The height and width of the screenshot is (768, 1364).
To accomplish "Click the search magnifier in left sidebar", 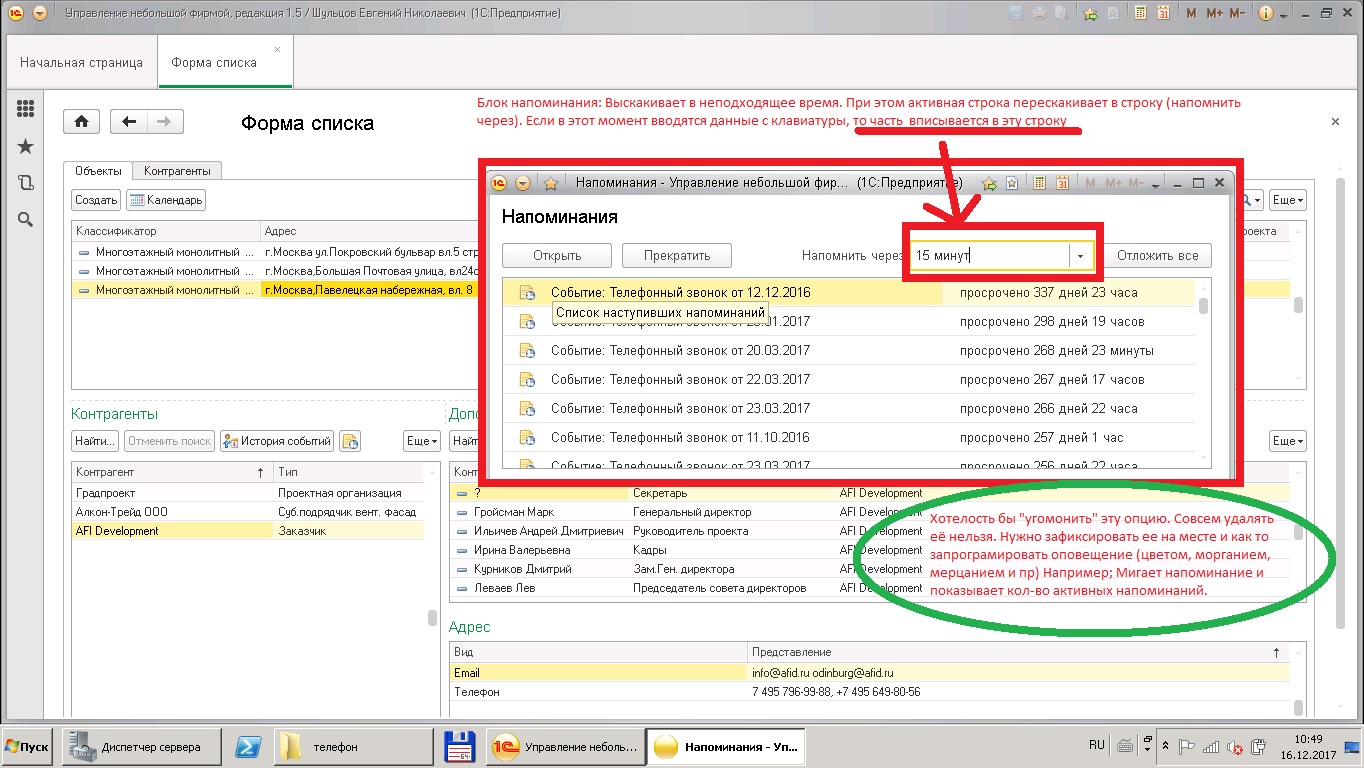I will coord(26,220).
